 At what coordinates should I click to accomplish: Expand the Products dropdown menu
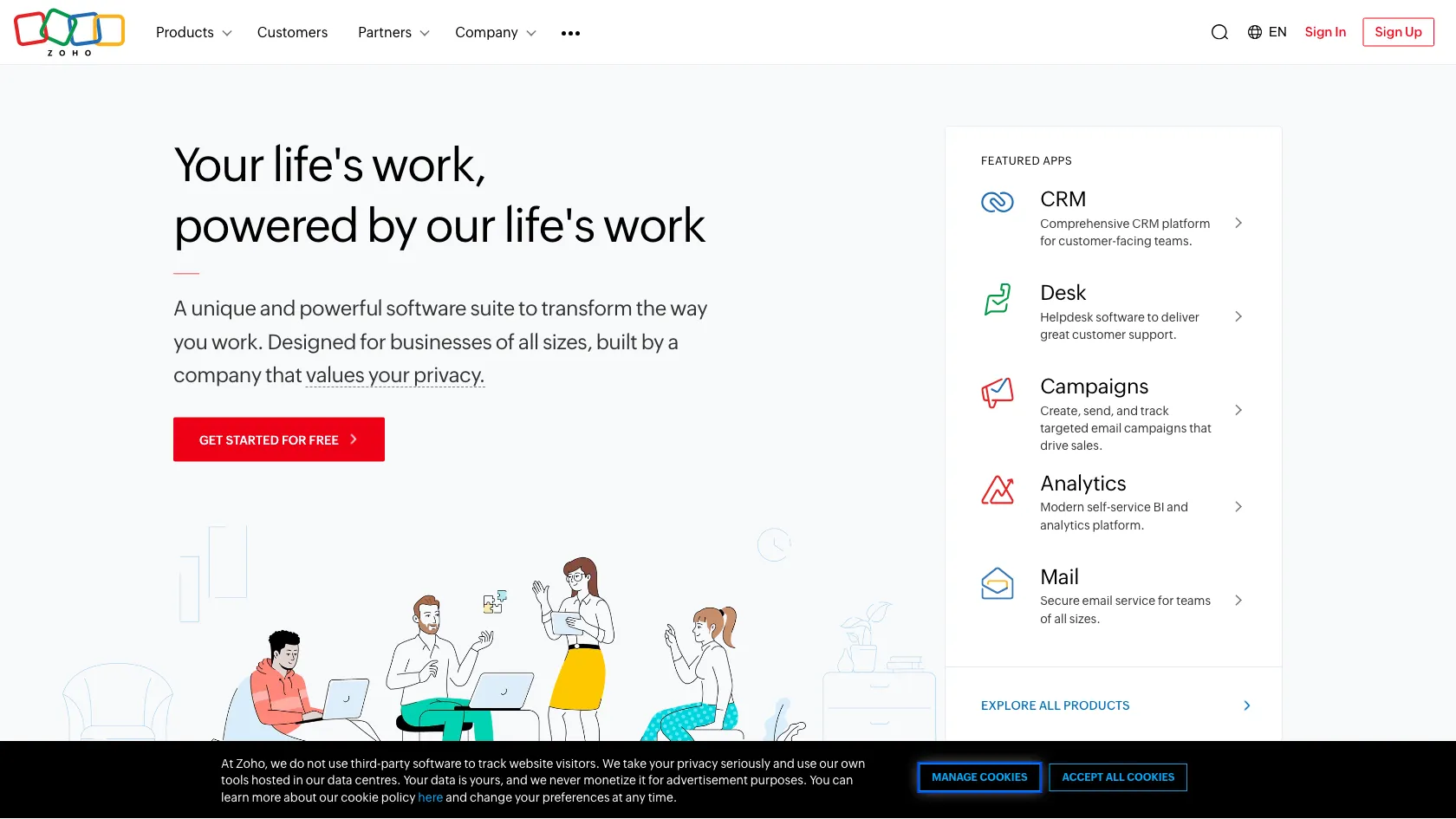click(193, 32)
